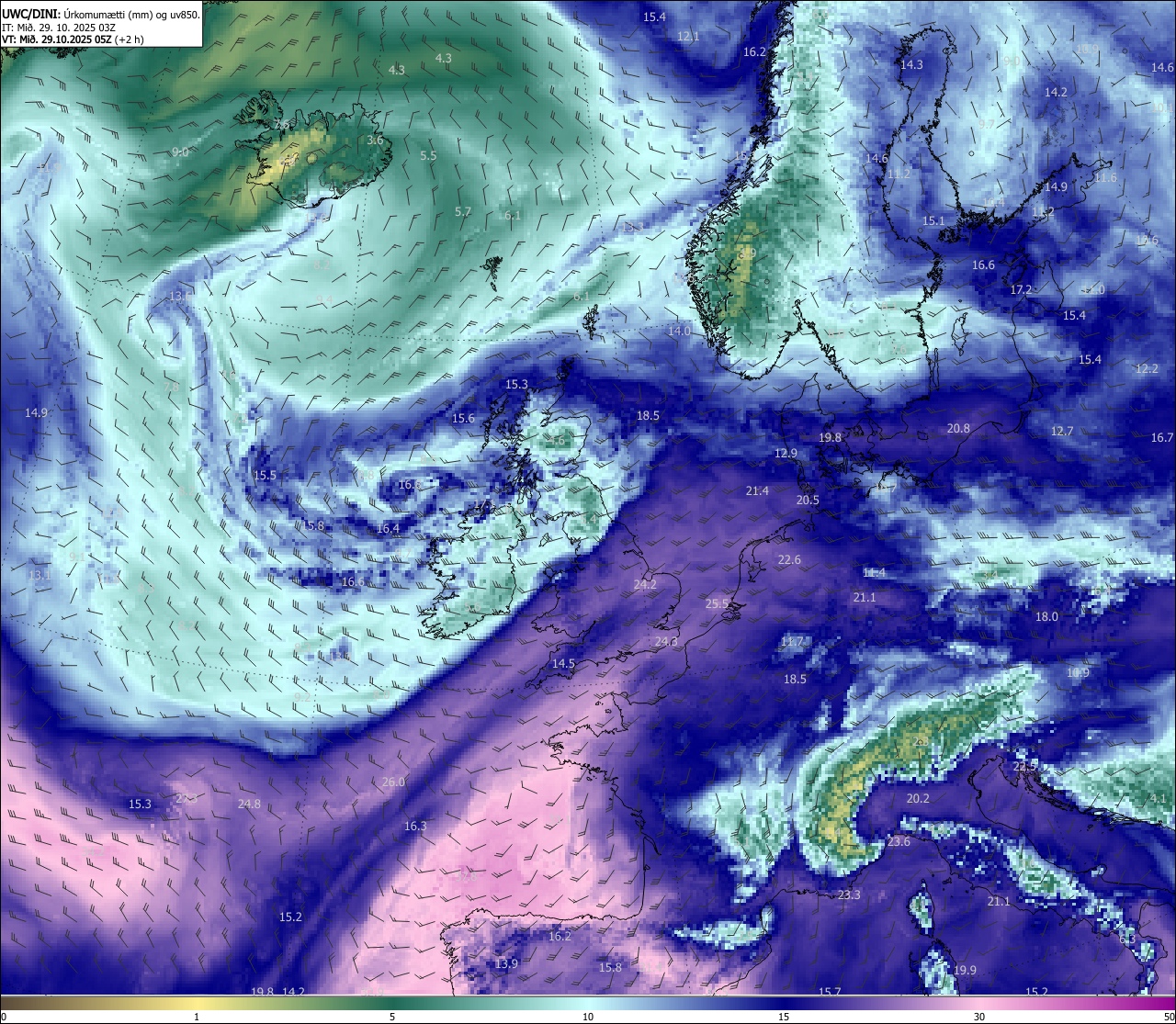Click the map value '16.7' at the right edge
The image size is (1176, 1024).
click(x=1162, y=438)
